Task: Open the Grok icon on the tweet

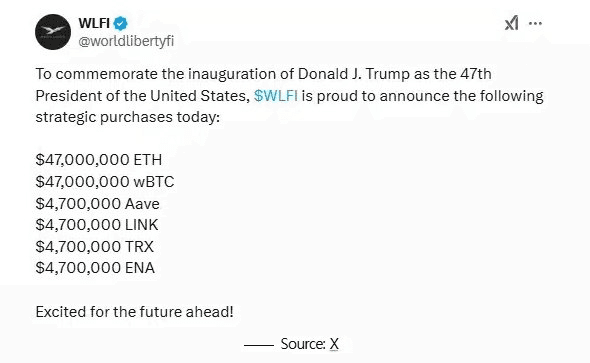Action: 511,23
